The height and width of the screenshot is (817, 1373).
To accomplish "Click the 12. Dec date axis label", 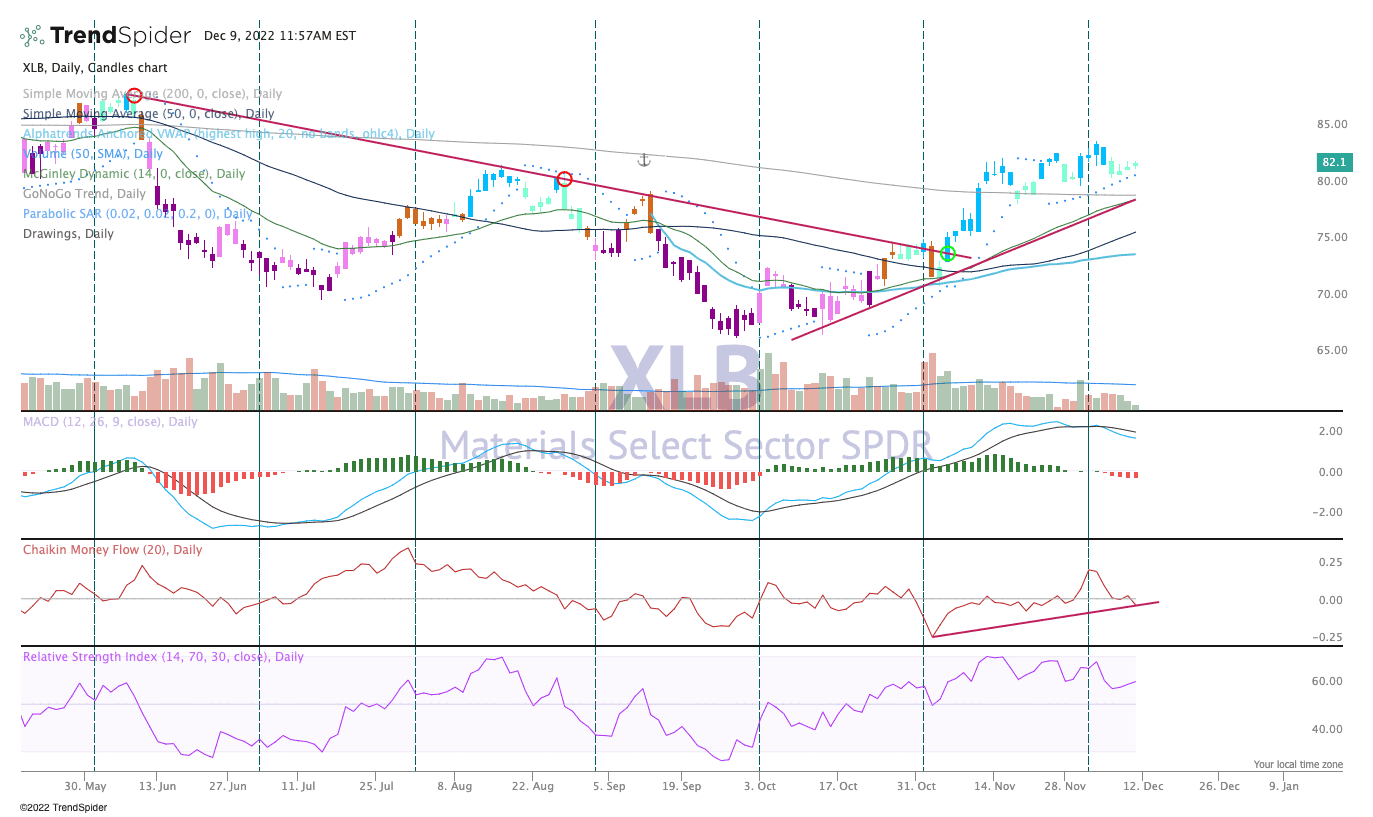I will click(x=1141, y=786).
